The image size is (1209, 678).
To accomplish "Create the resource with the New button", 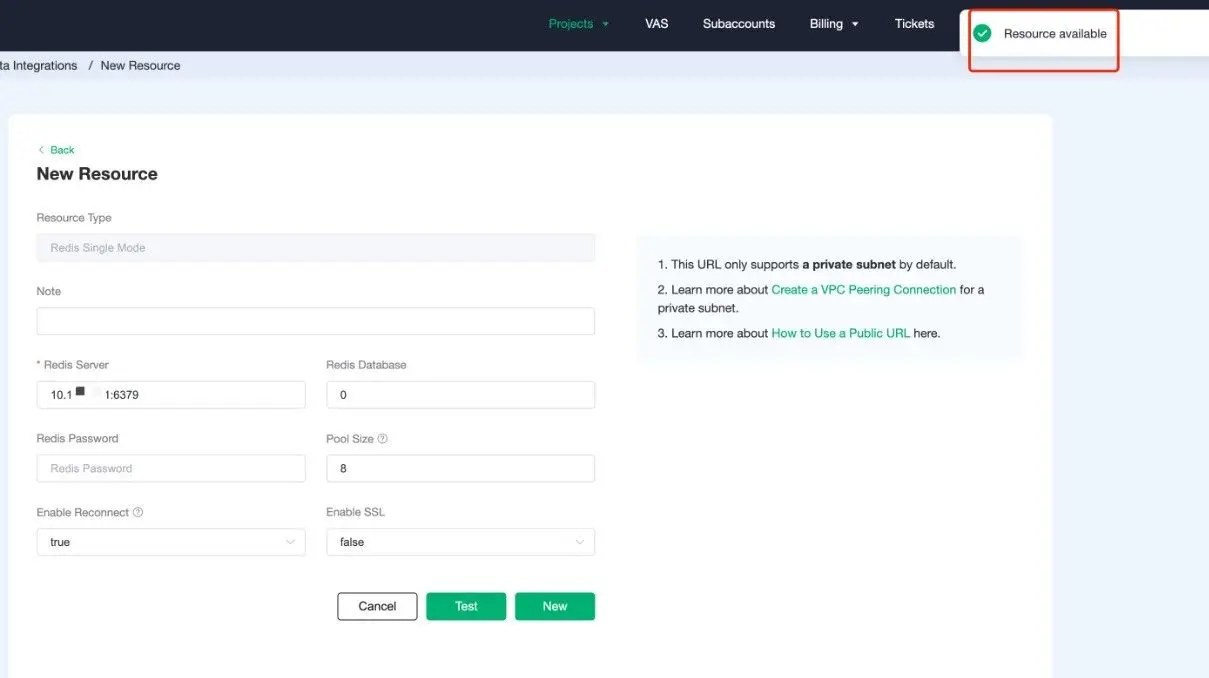I will point(554,605).
